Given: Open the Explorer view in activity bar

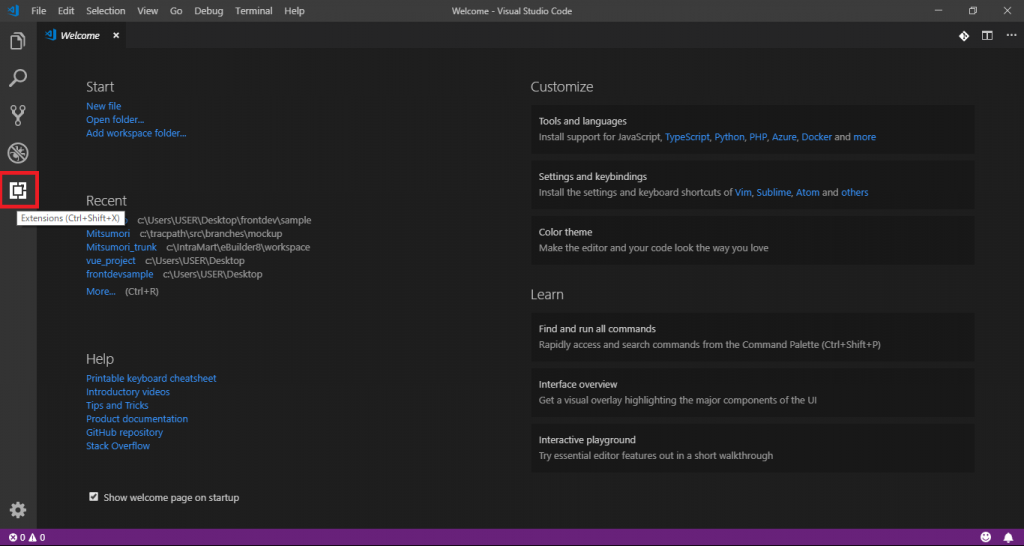Looking at the screenshot, I should 18,42.
